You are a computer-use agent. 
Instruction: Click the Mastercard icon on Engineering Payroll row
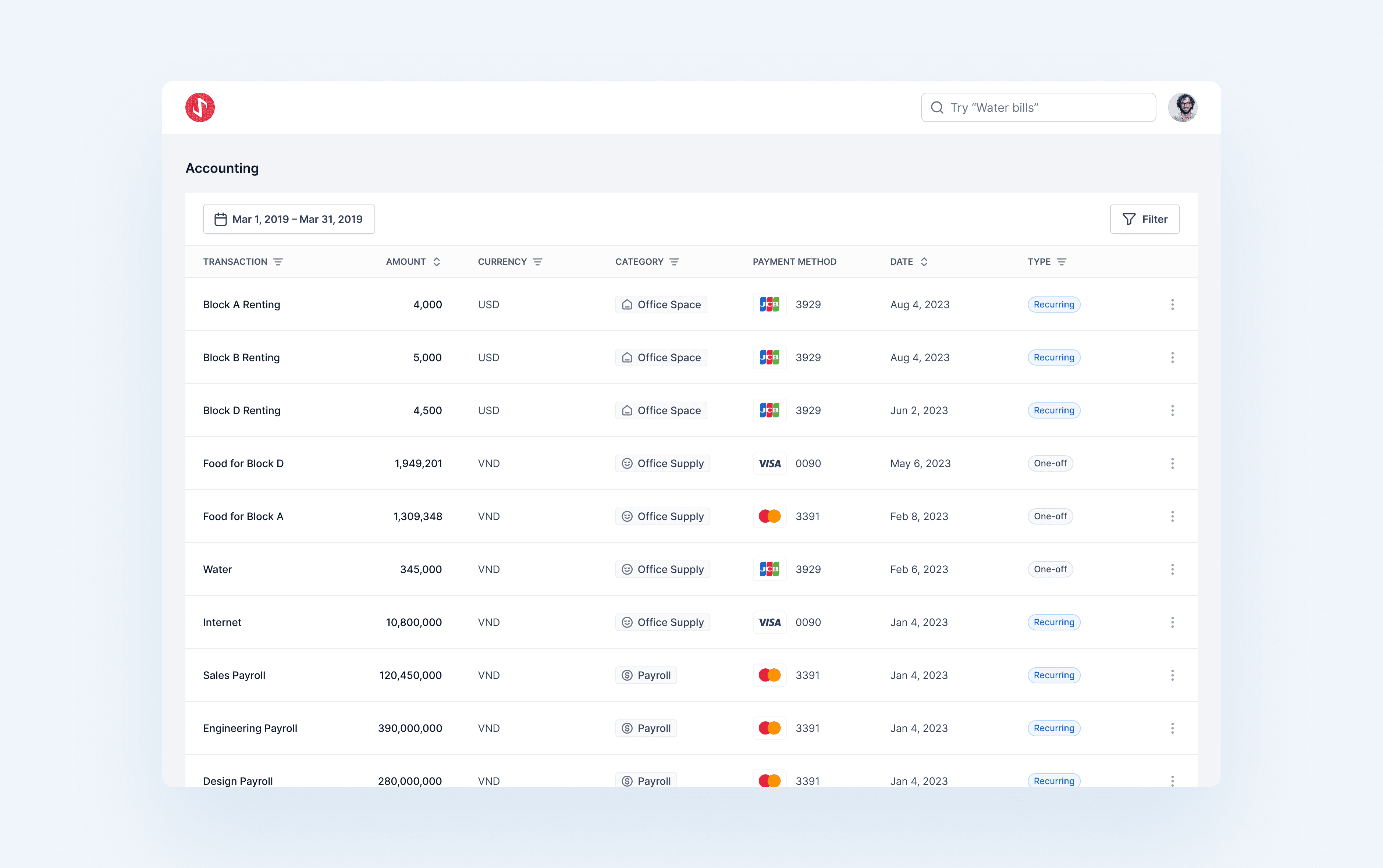(x=769, y=728)
